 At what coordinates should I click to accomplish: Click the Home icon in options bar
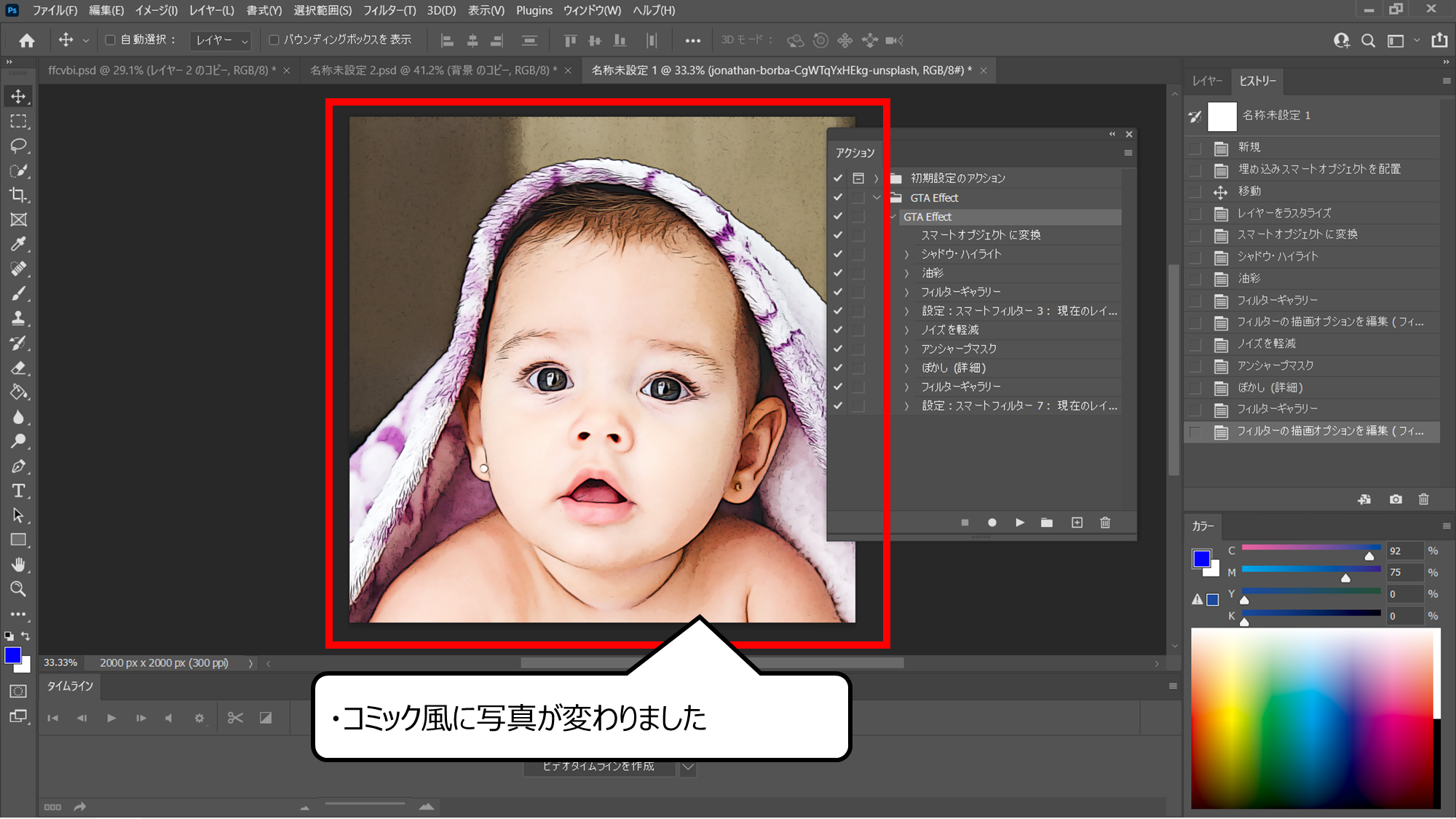click(x=27, y=41)
